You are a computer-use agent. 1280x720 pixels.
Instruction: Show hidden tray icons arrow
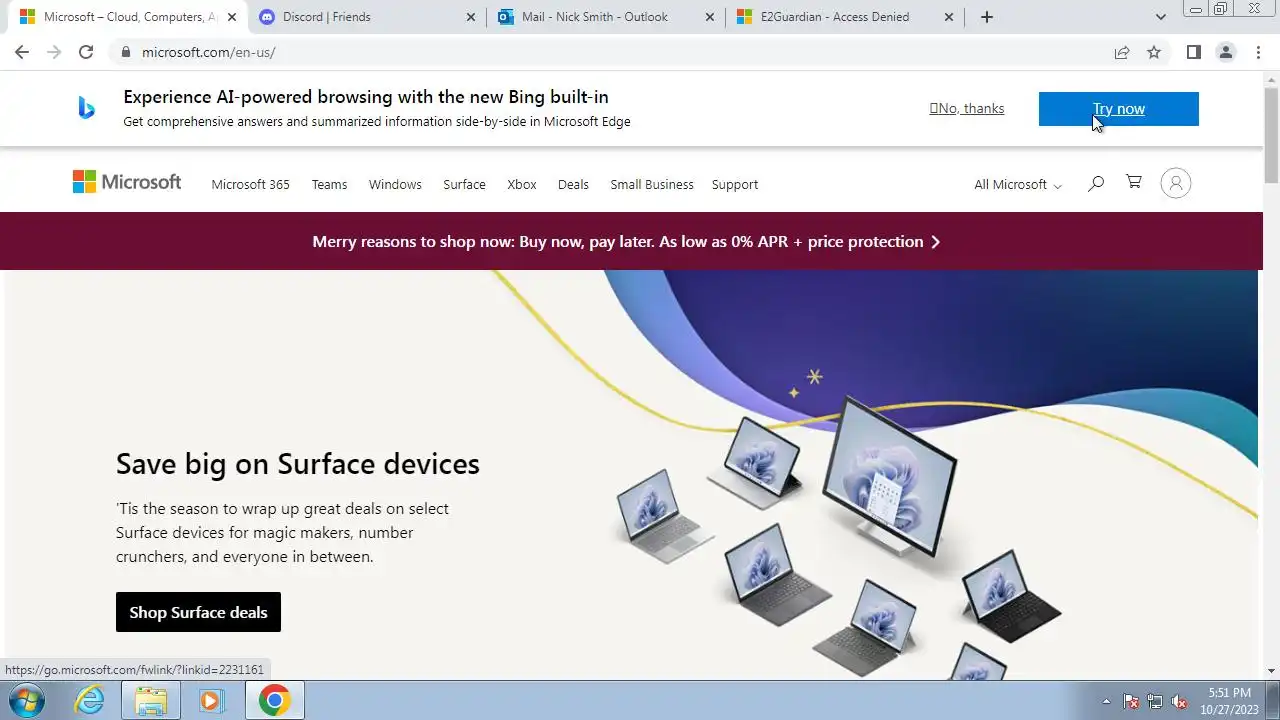pos(1106,701)
